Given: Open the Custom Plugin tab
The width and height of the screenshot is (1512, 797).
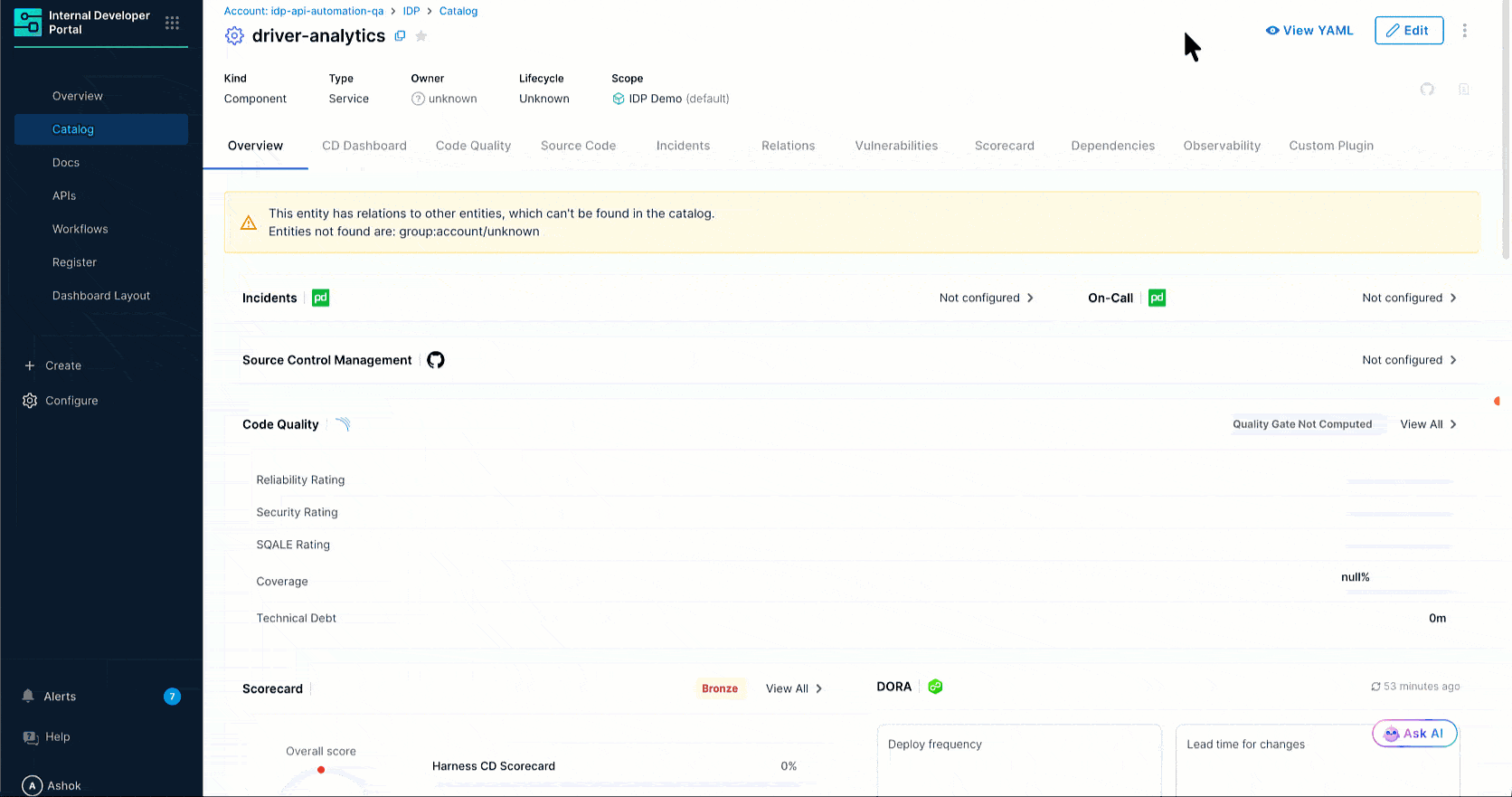Looking at the screenshot, I should [1331, 146].
